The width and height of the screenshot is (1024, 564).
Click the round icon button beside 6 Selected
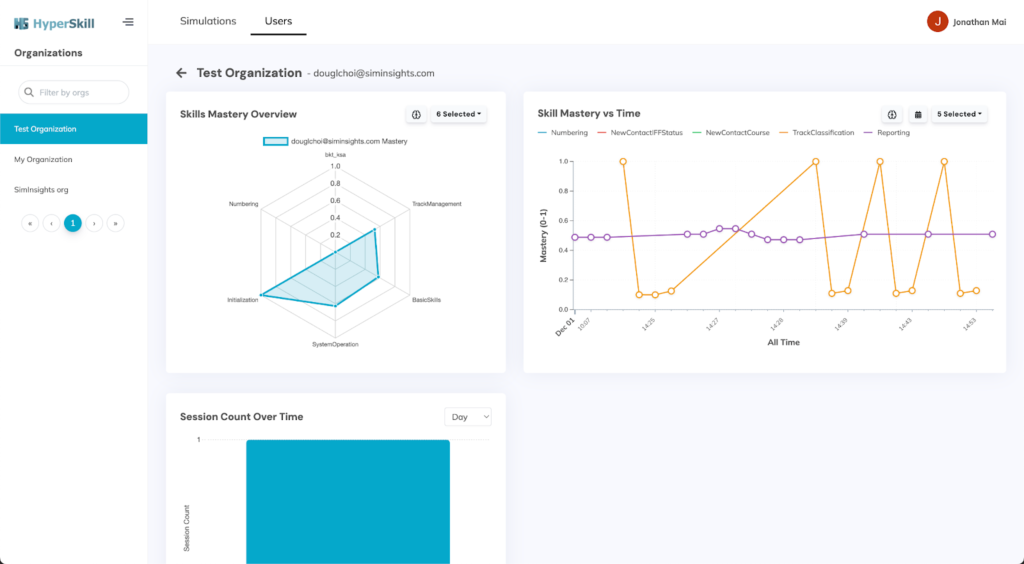pos(416,114)
